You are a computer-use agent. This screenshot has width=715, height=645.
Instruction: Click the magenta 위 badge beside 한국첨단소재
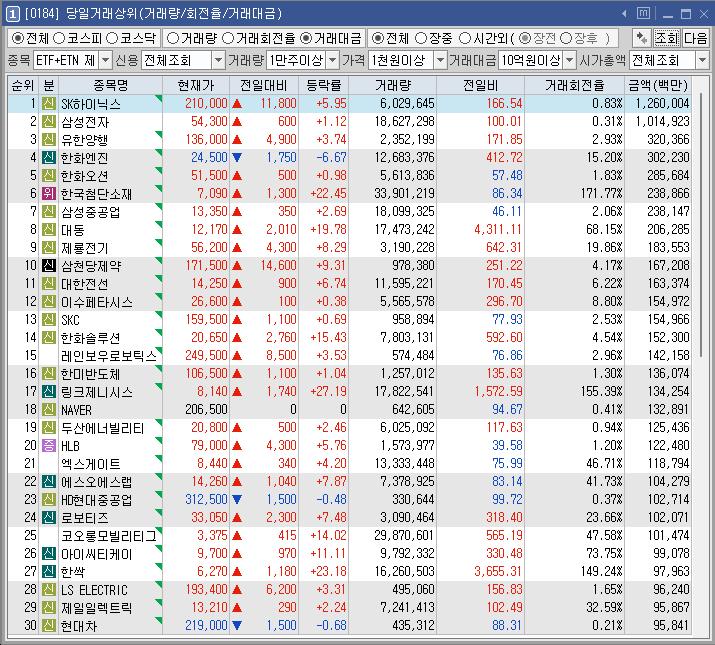click(x=49, y=193)
